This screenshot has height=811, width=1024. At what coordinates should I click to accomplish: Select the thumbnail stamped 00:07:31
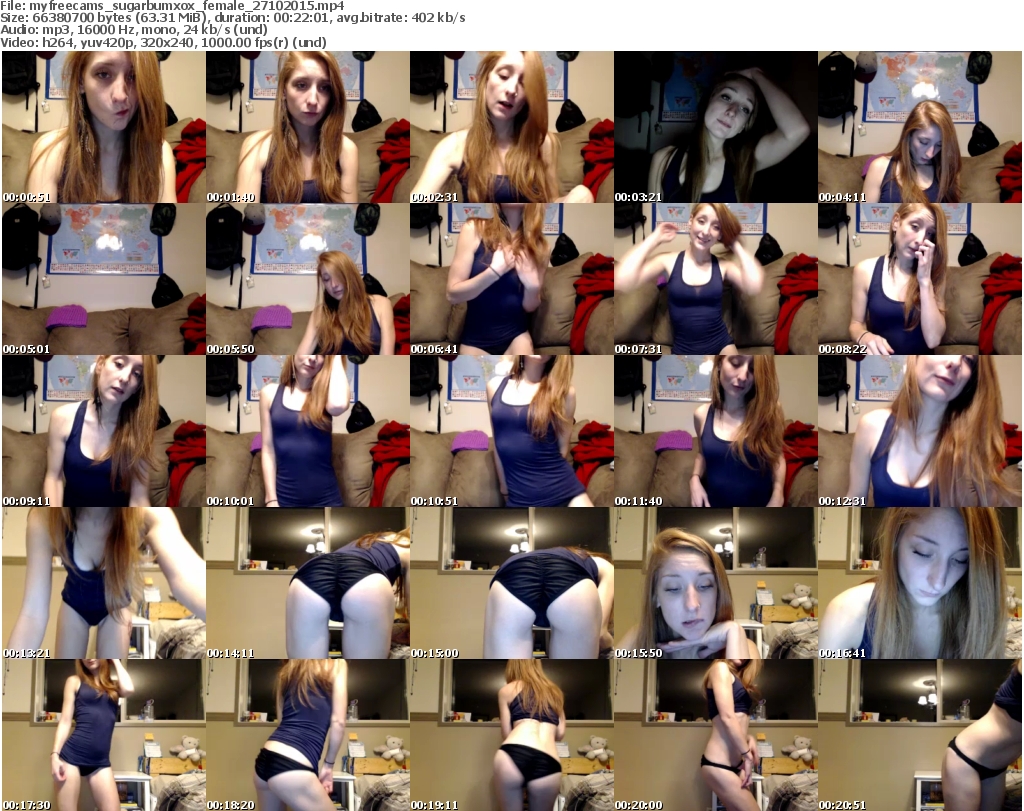click(x=716, y=279)
